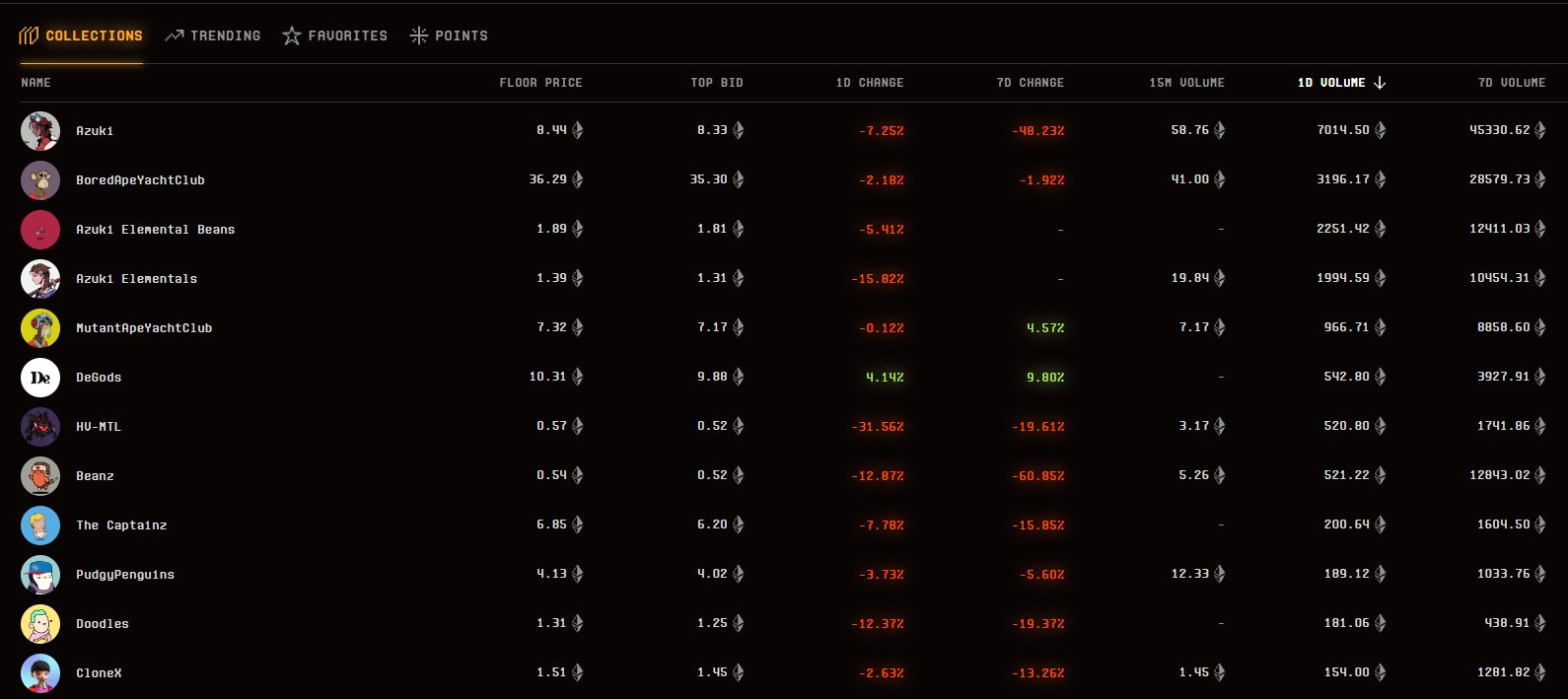Sort table by Name header
The image size is (1568, 699).
coord(36,83)
